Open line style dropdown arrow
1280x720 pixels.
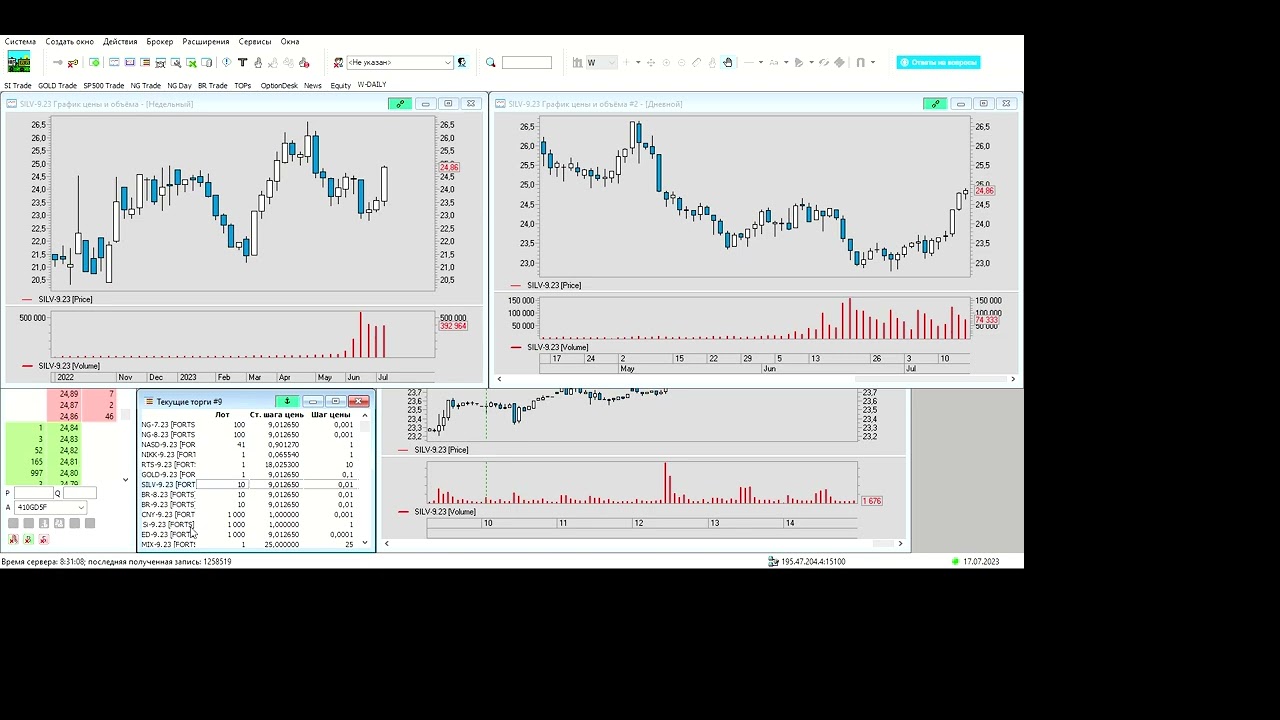761,62
